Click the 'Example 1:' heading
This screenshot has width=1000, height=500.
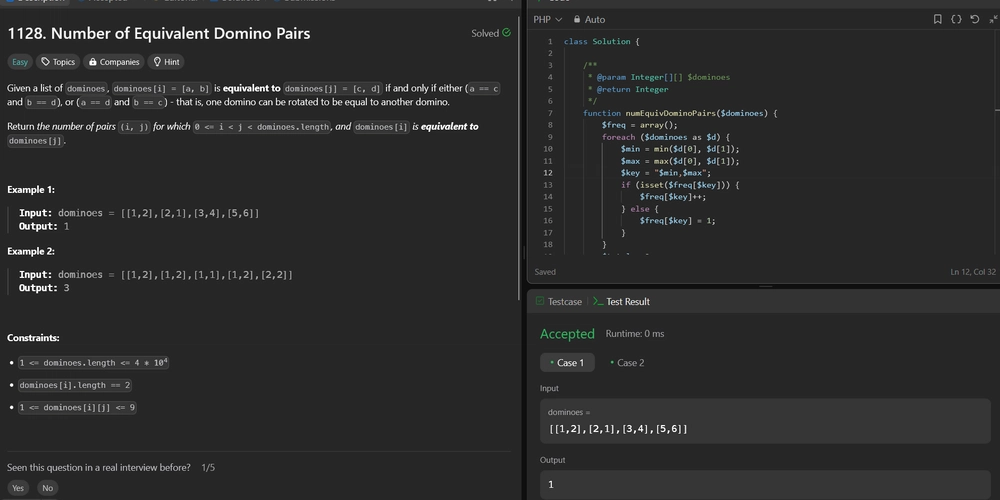point(31,189)
